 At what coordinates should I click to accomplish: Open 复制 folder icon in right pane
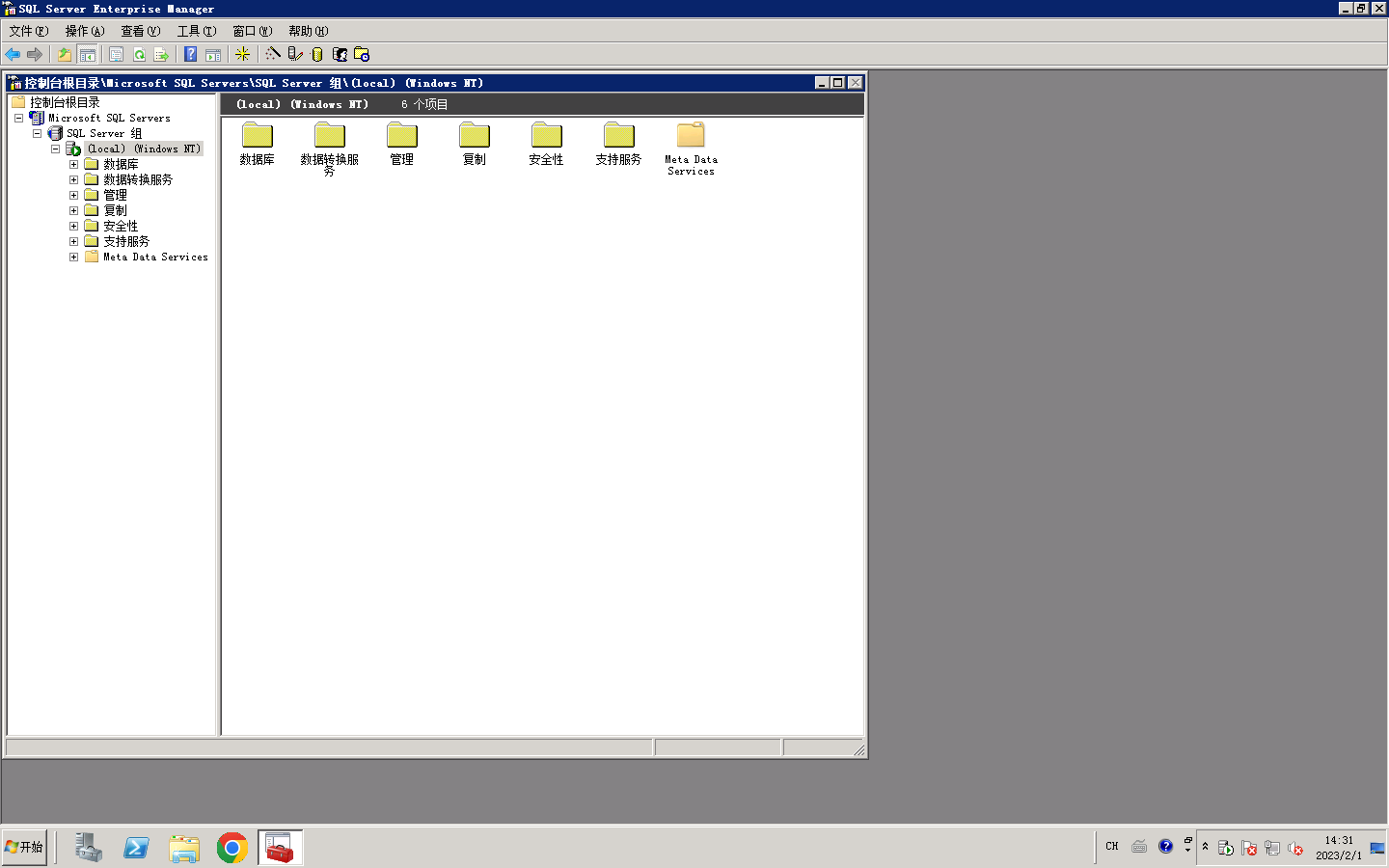(475, 145)
